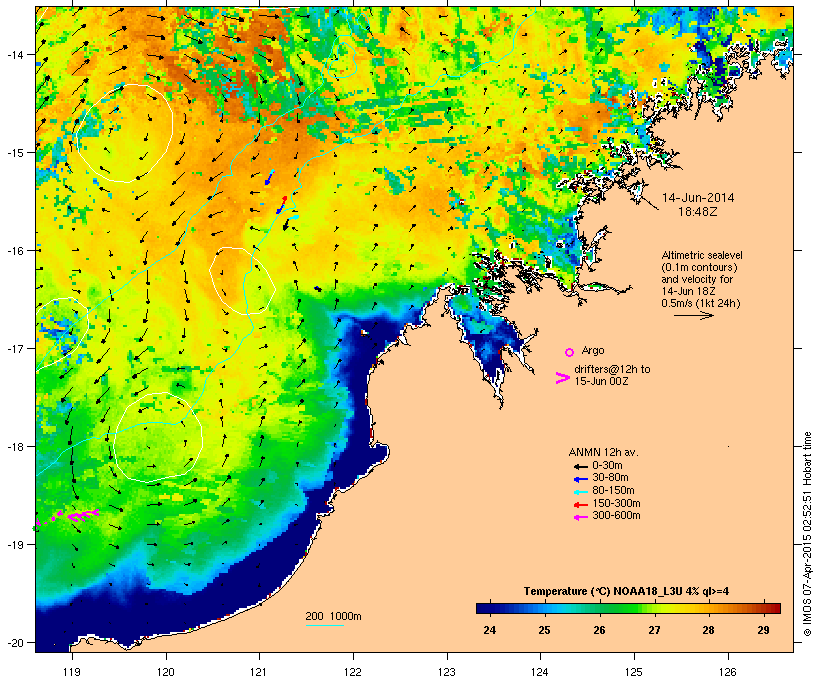Click the white sea-level contour eddy near -18, 120
820x680 pixels.
coord(158,437)
